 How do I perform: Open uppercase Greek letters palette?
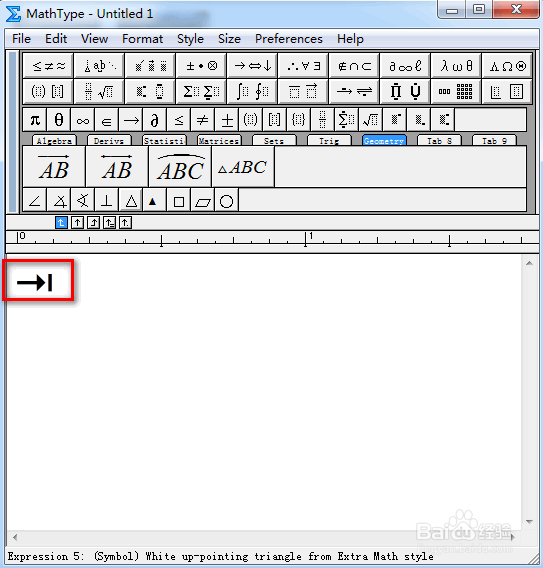pos(508,66)
